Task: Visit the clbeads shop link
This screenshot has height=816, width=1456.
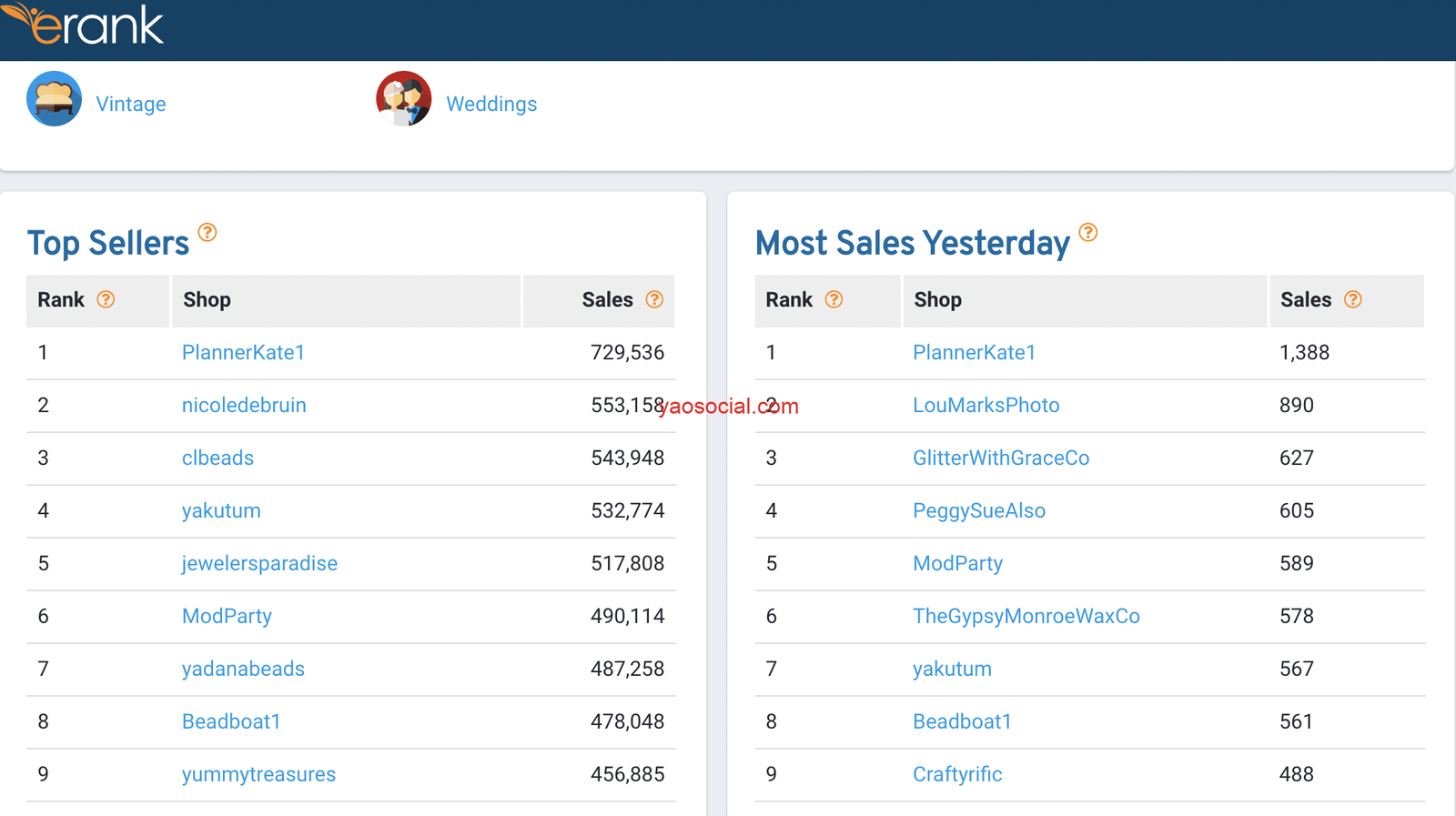Action: coord(217,458)
